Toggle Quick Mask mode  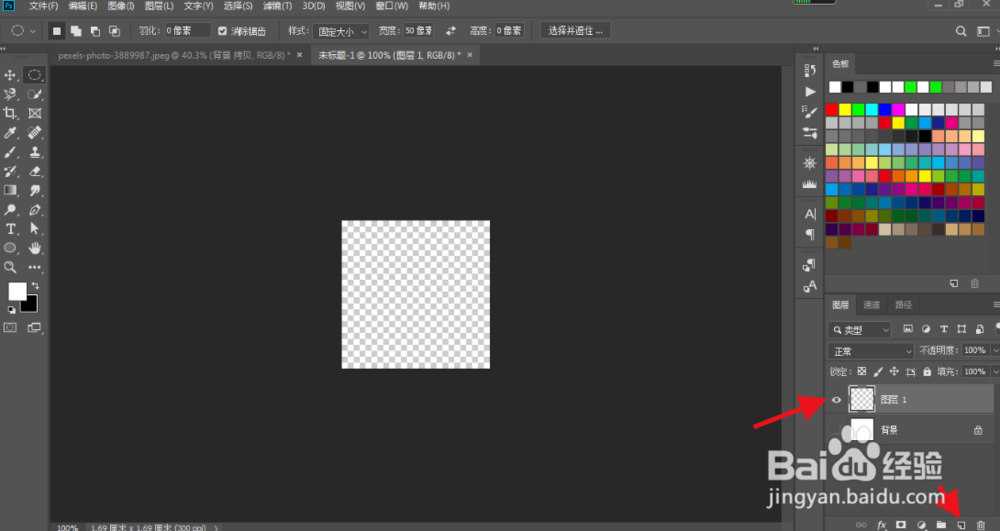[10, 328]
